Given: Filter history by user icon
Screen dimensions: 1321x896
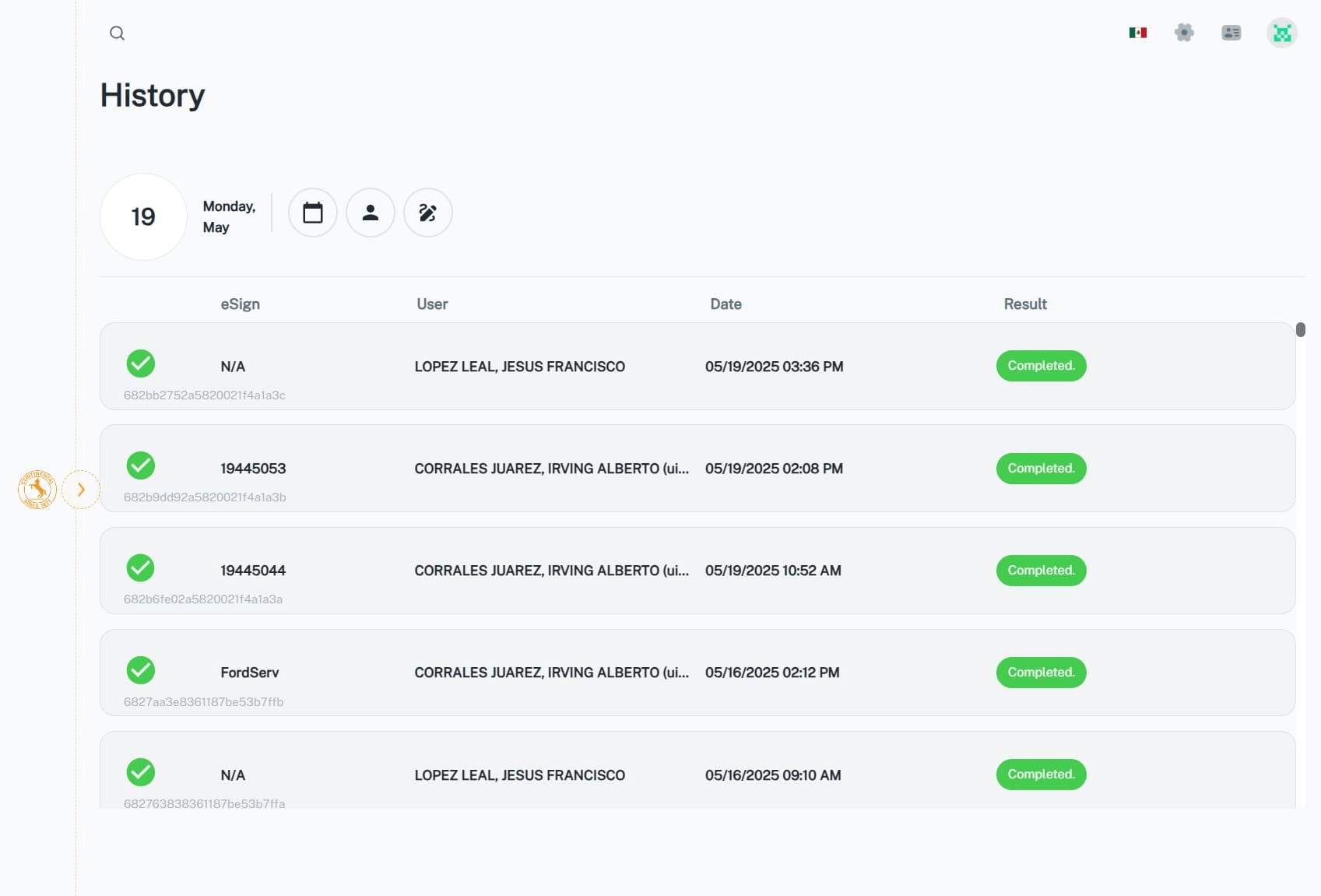Looking at the screenshot, I should [x=371, y=213].
